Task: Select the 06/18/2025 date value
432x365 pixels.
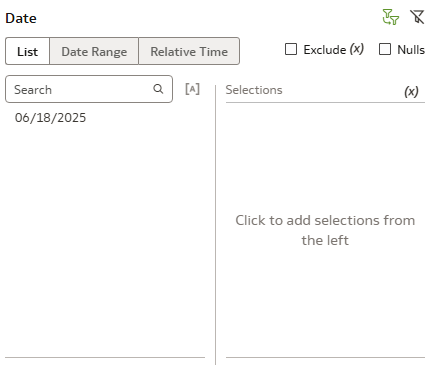Action: (x=50, y=118)
